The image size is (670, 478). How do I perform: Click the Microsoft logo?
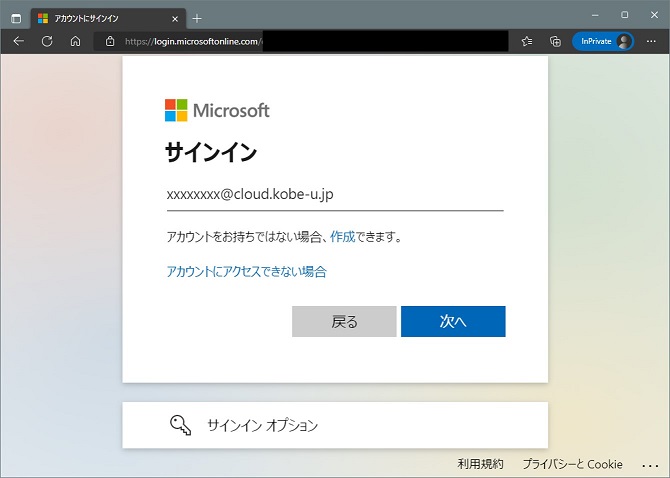(x=217, y=110)
